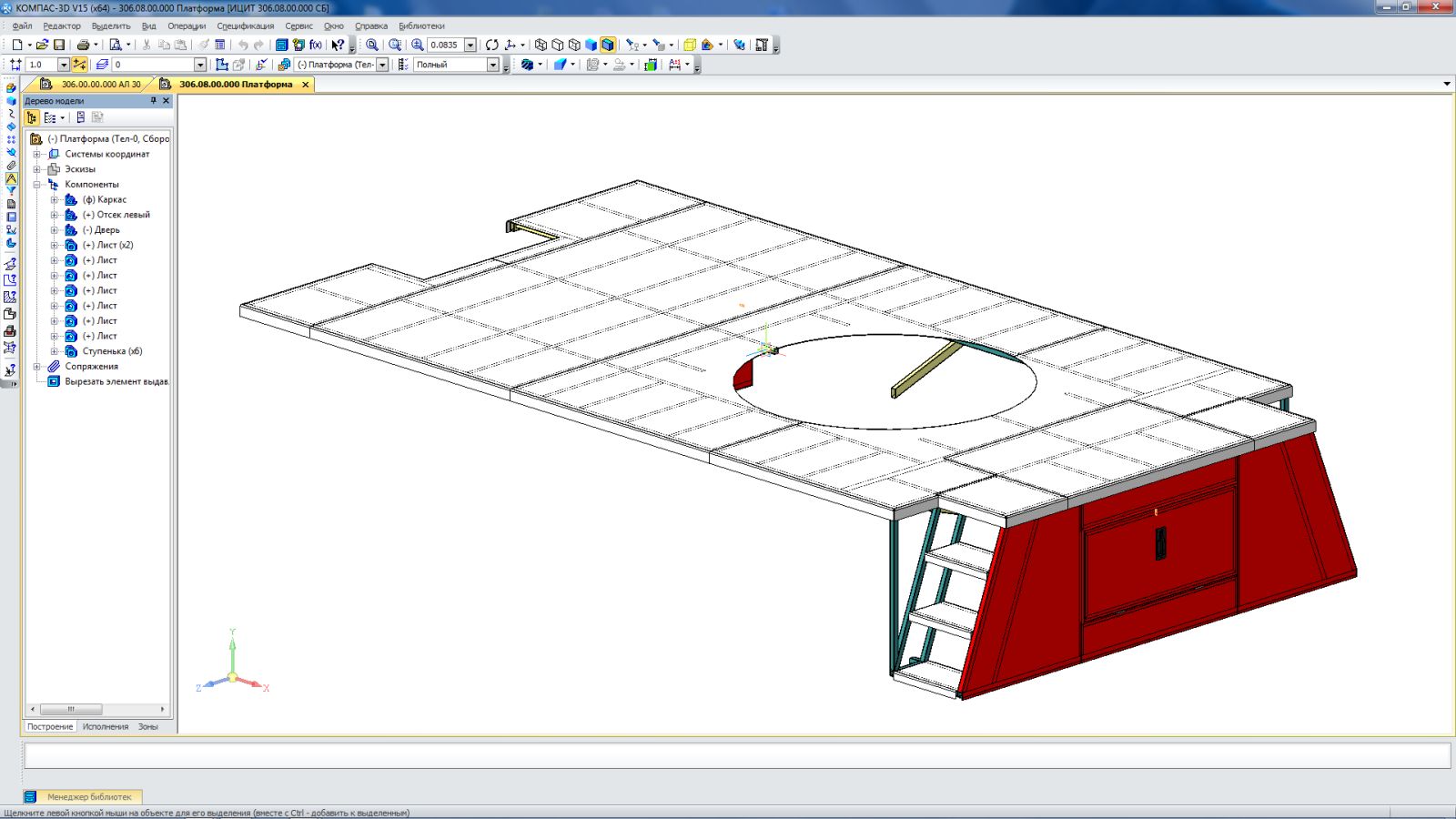The image size is (1456, 819).
Task: Select the wireframe display mode icon
Action: tap(541, 45)
